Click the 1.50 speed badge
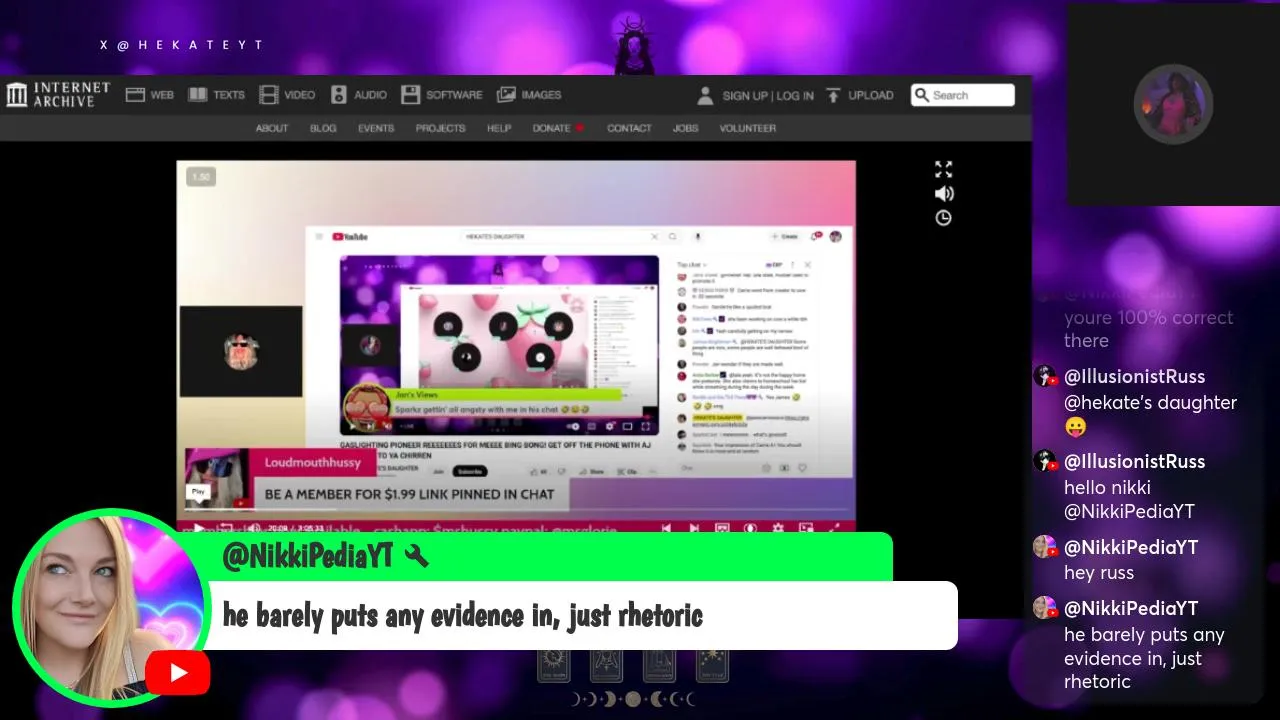This screenshot has width=1280, height=720. [x=201, y=177]
